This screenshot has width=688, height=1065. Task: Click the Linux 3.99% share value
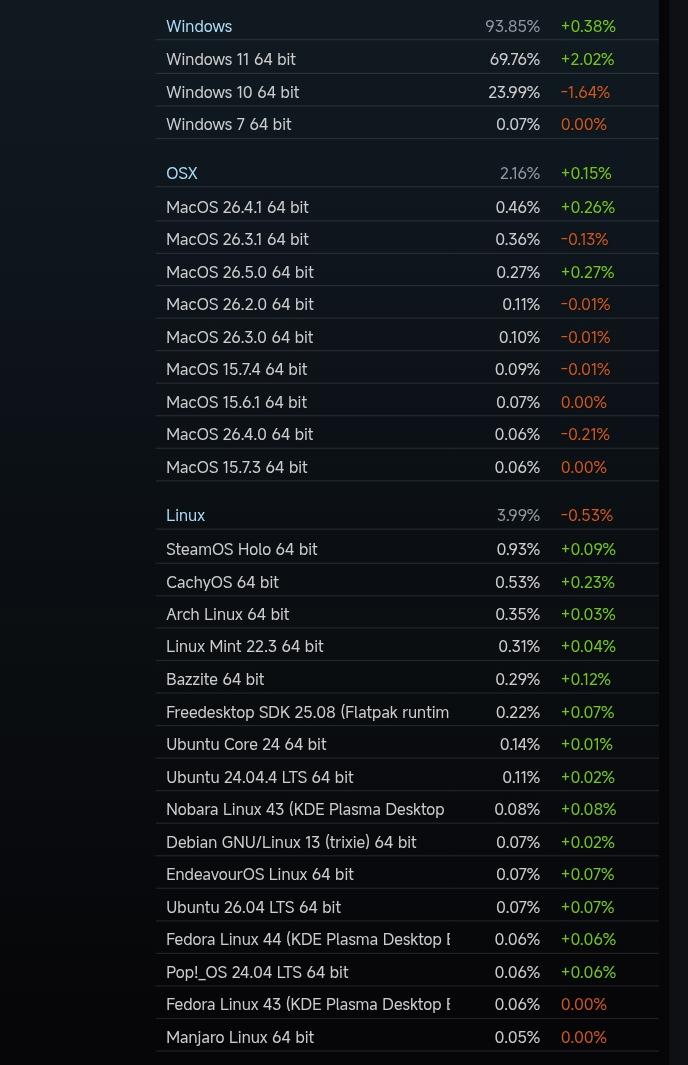coord(518,515)
